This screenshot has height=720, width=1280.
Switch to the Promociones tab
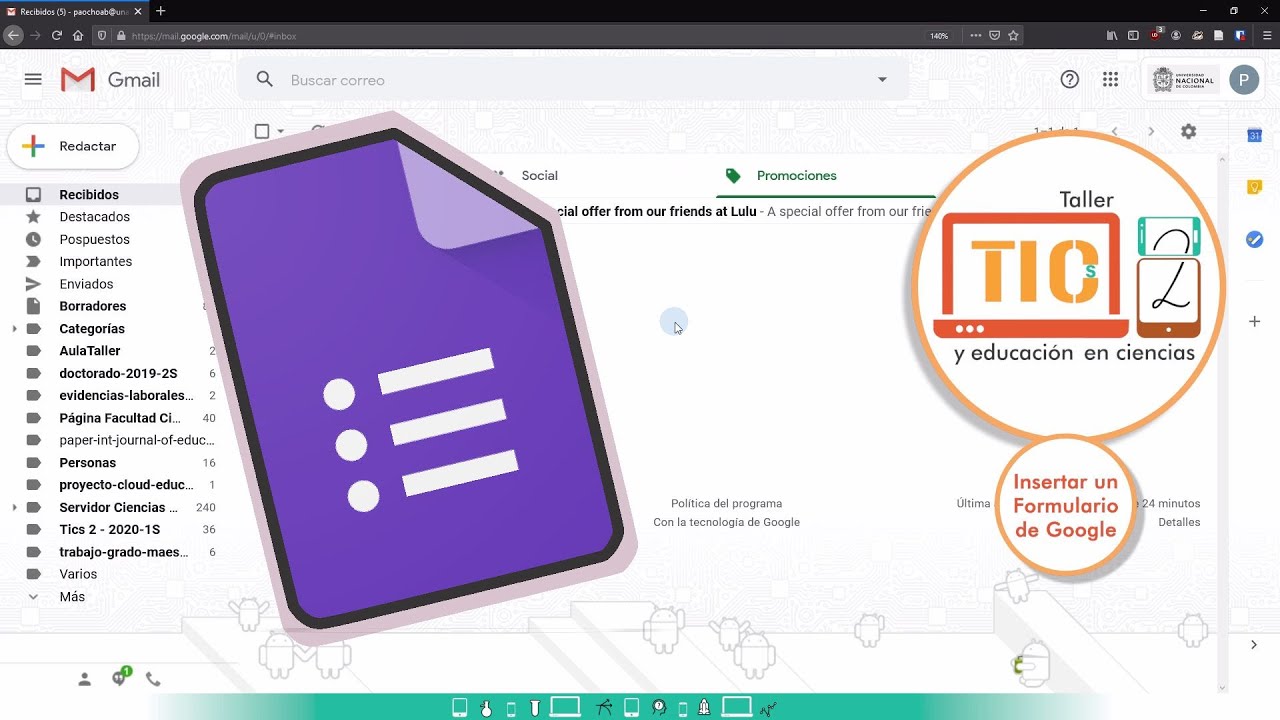pyautogui.click(x=796, y=175)
